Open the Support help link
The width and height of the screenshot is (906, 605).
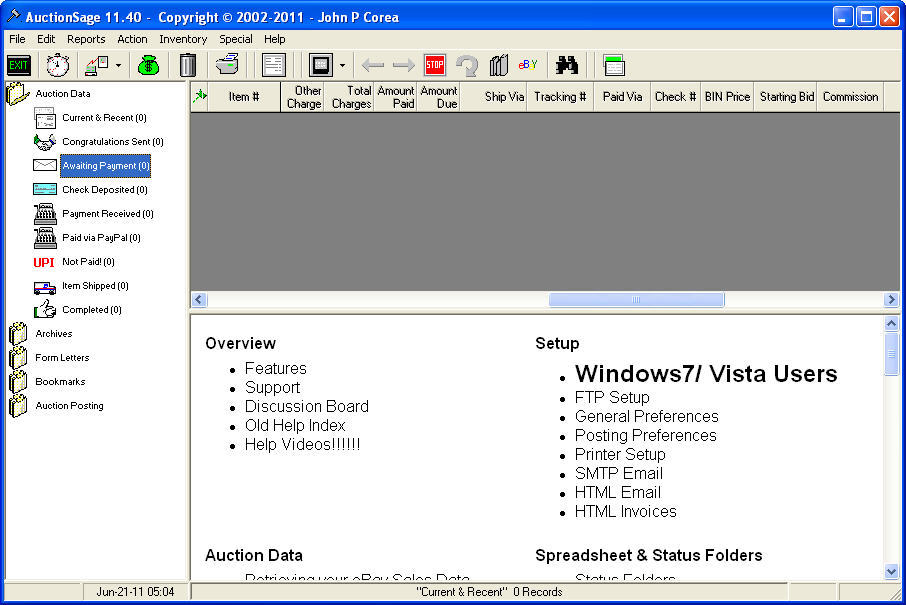pyautogui.click(x=272, y=388)
